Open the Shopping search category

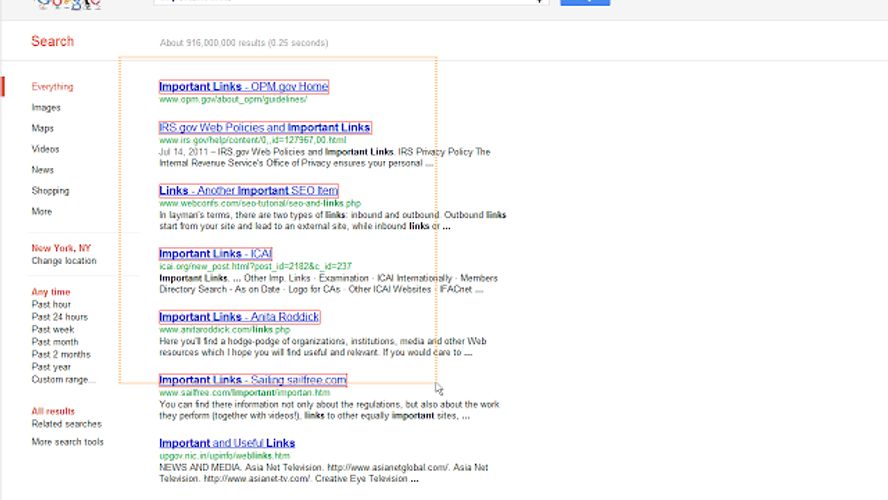click(x=50, y=191)
